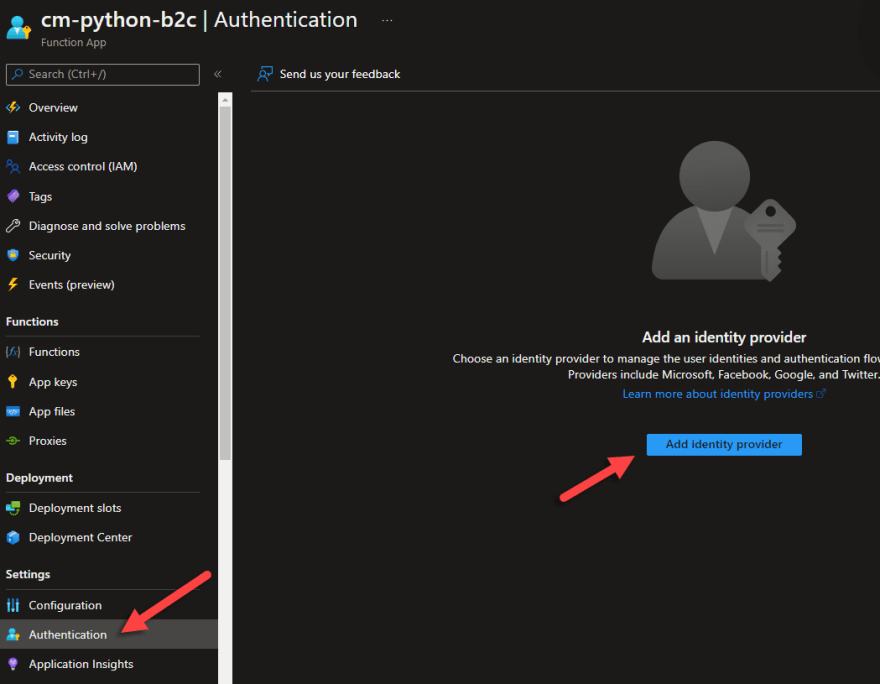Click the Add an identity provider heading
Screen dimensions: 880x684
click(724, 337)
